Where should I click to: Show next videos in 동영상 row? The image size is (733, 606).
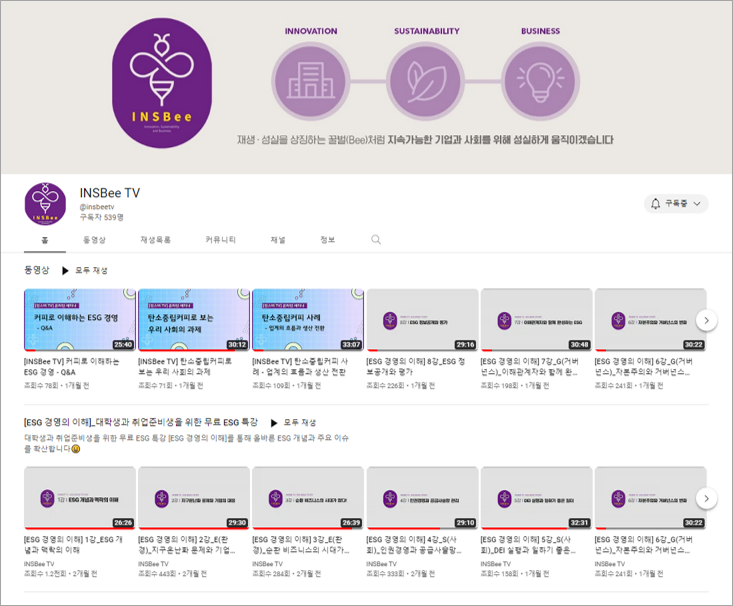706,320
